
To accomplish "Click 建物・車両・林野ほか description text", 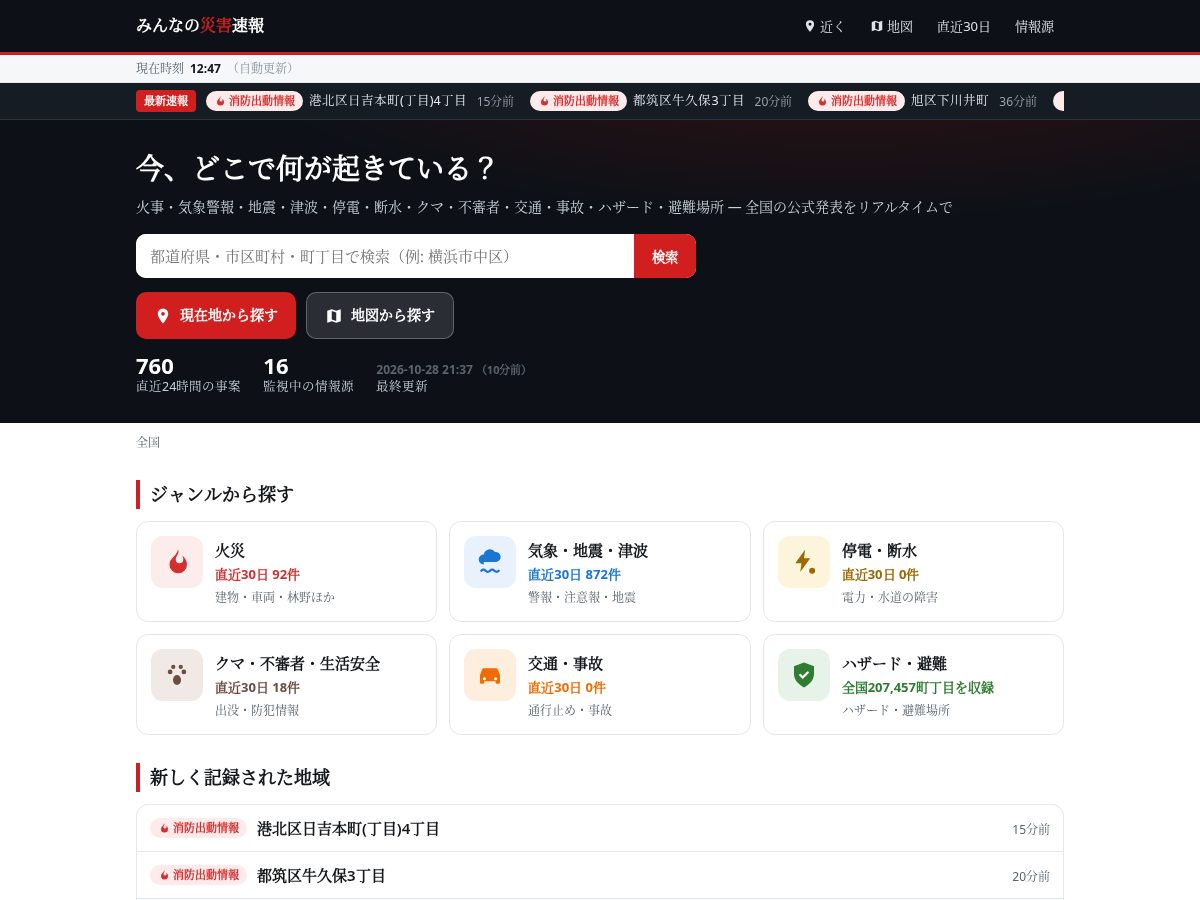I will click(x=275, y=597).
